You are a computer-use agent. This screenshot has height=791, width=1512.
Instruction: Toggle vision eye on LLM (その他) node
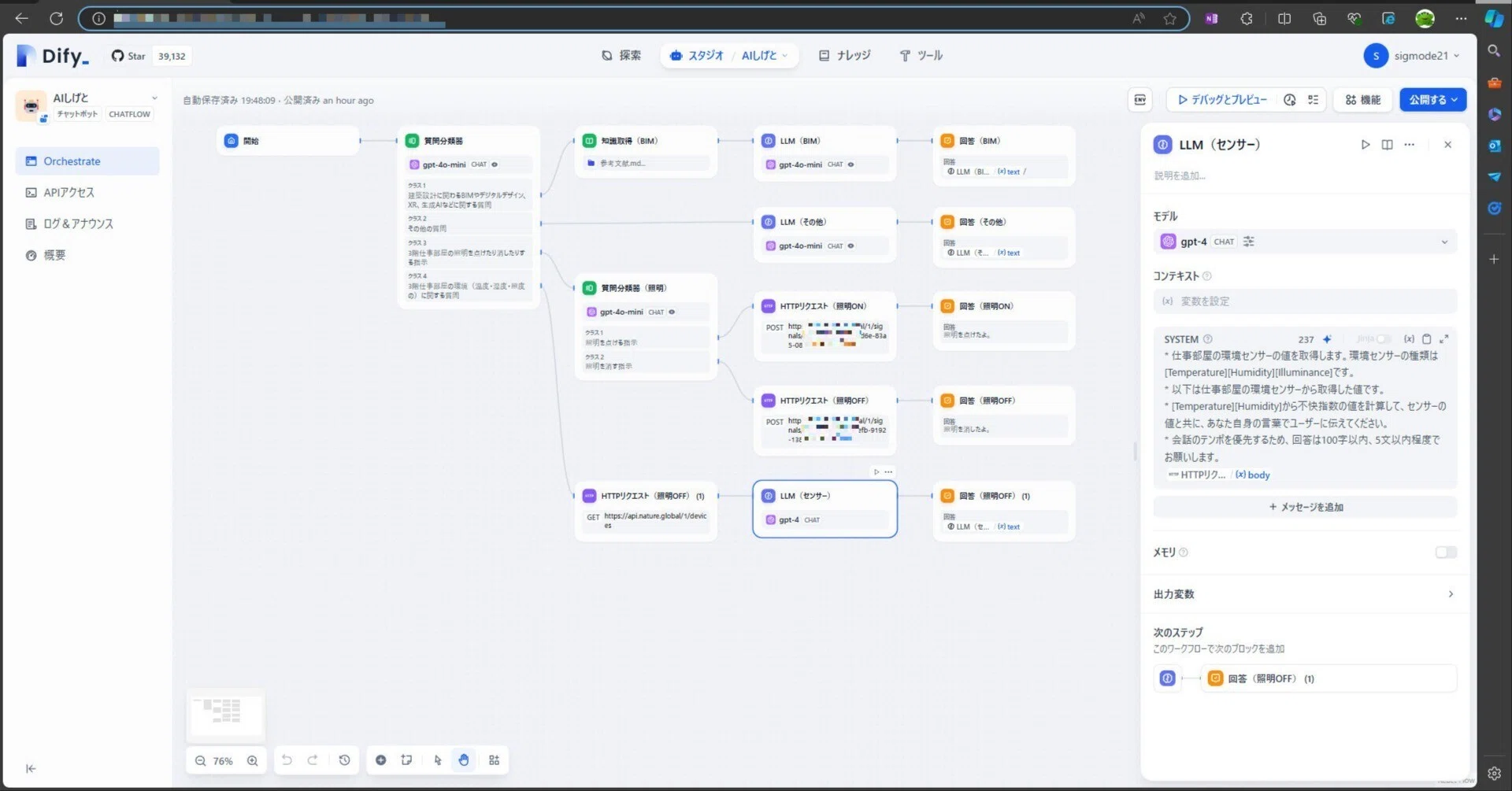(x=850, y=246)
